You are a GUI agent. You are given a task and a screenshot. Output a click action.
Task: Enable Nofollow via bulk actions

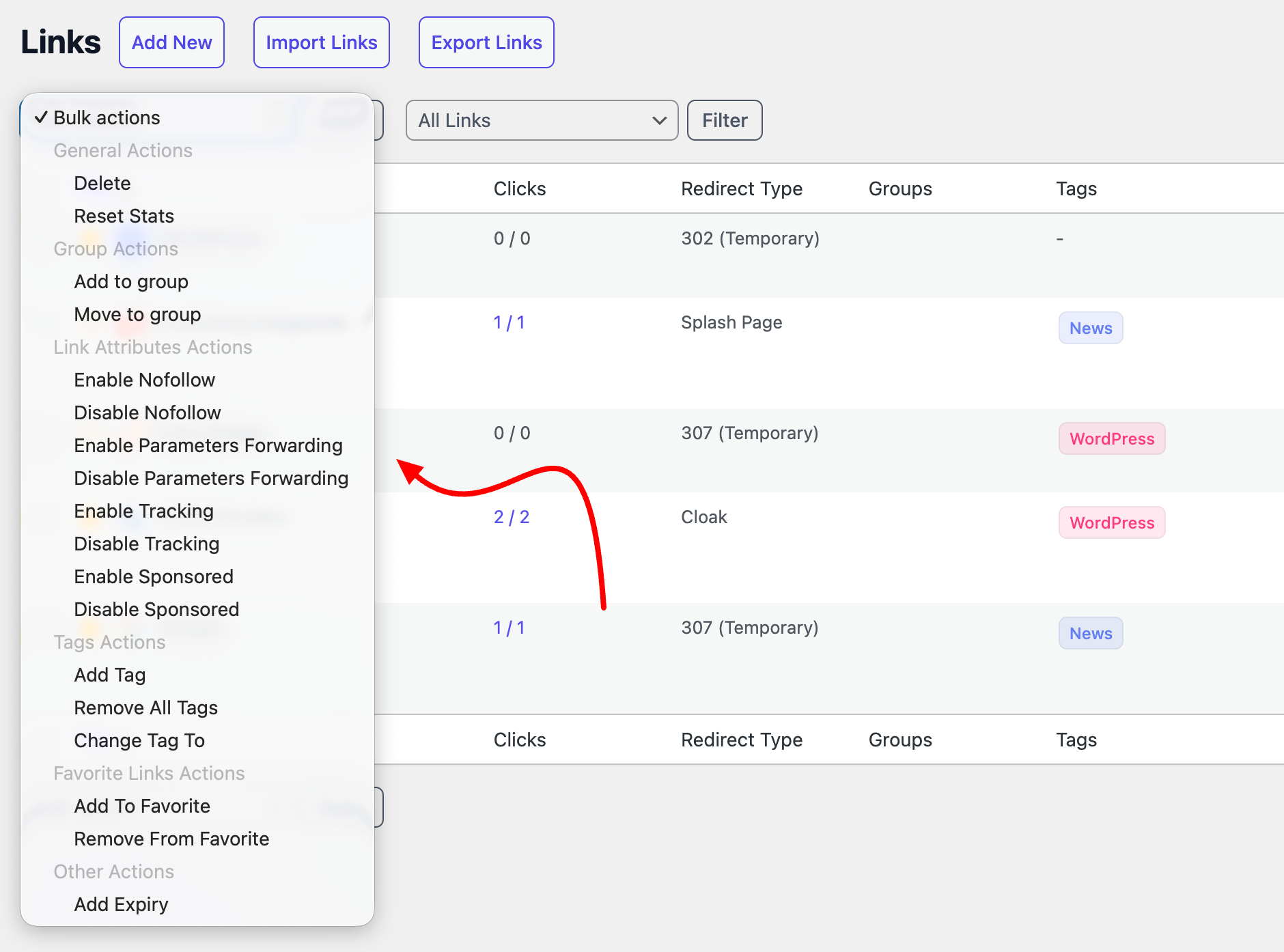144,380
